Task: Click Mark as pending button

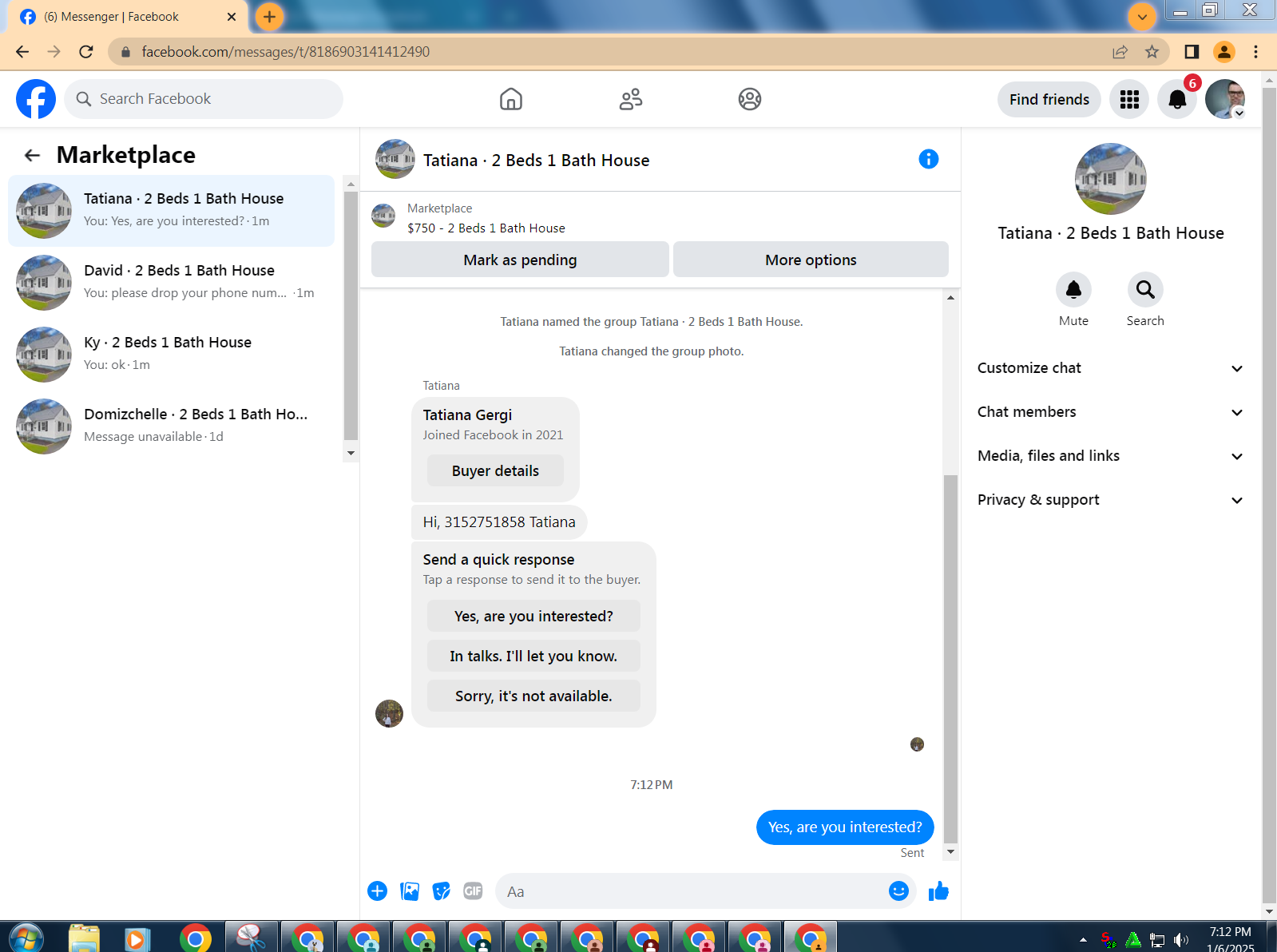Action: [520, 260]
